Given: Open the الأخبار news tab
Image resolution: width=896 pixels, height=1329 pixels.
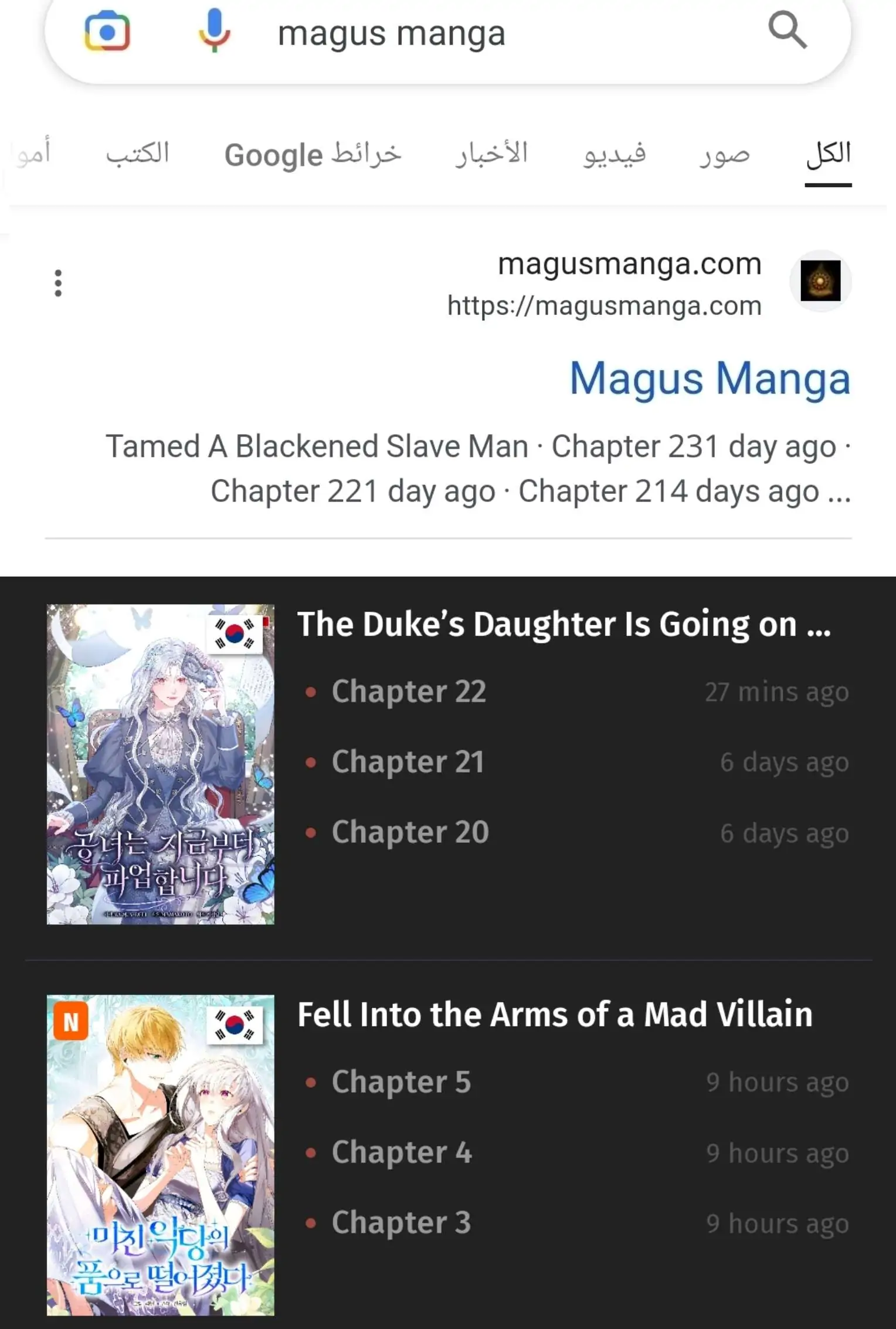Looking at the screenshot, I should tap(491, 154).
